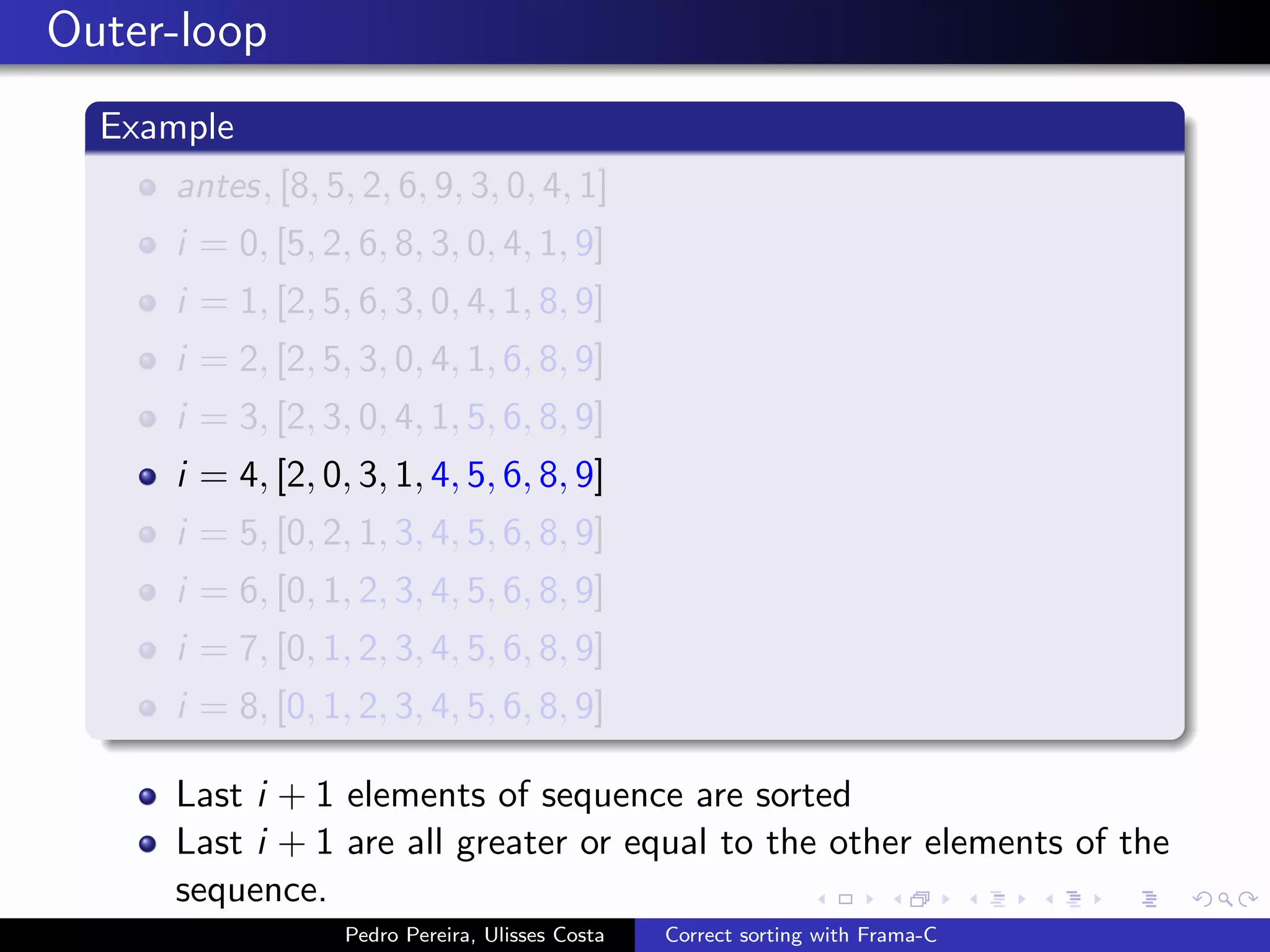Click the section lines icon

click(x=1073, y=899)
